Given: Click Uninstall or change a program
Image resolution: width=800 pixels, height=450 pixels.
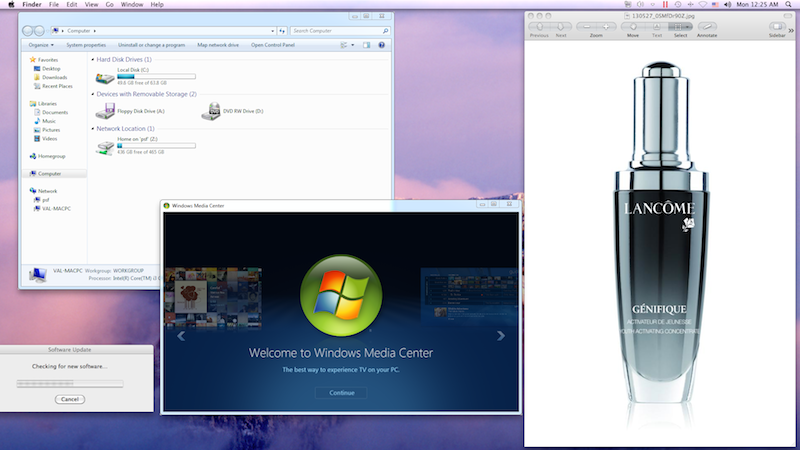Looking at the screenshot, I should point(152,45).
